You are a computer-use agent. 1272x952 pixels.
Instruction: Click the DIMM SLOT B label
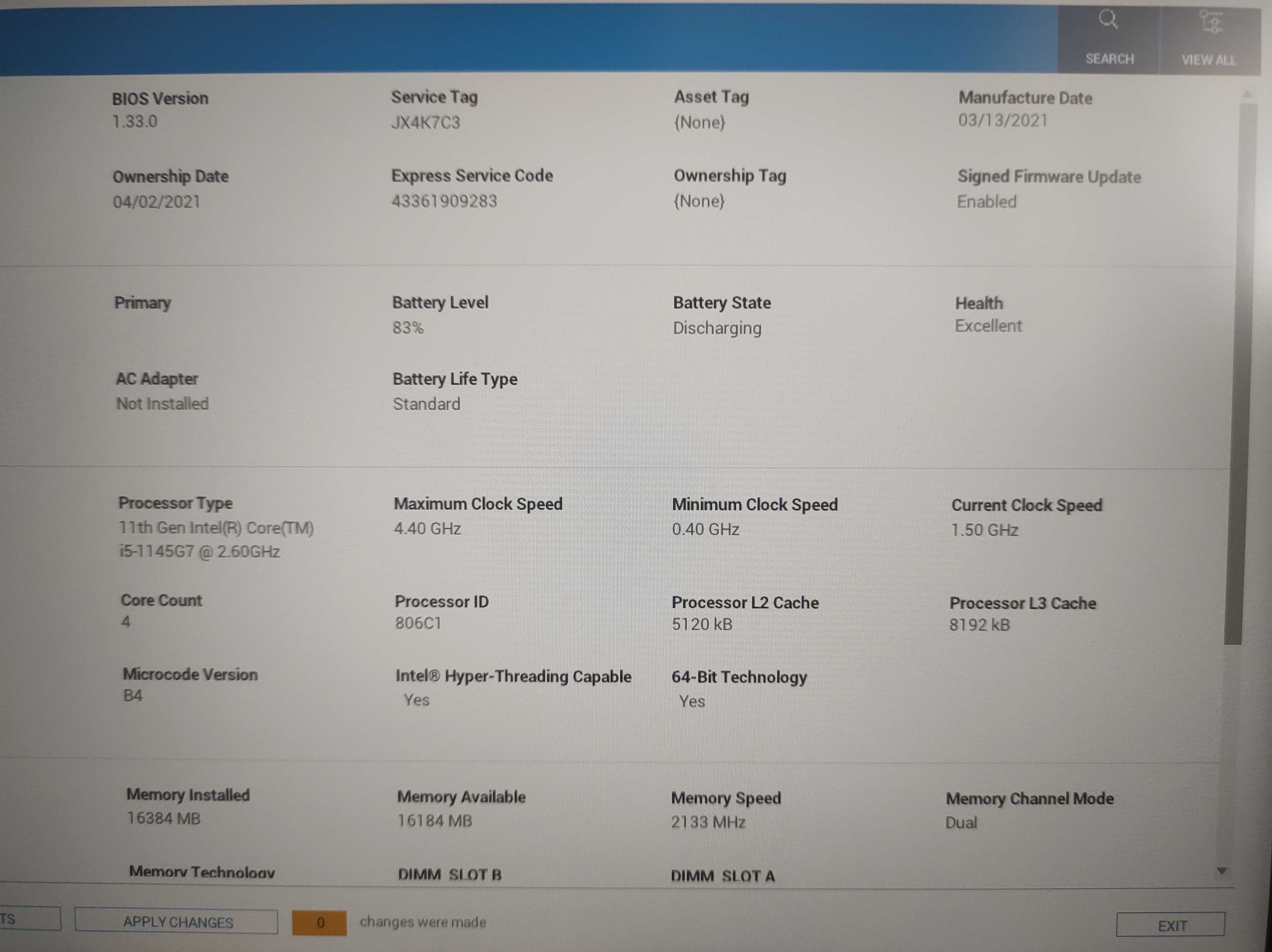450,875
